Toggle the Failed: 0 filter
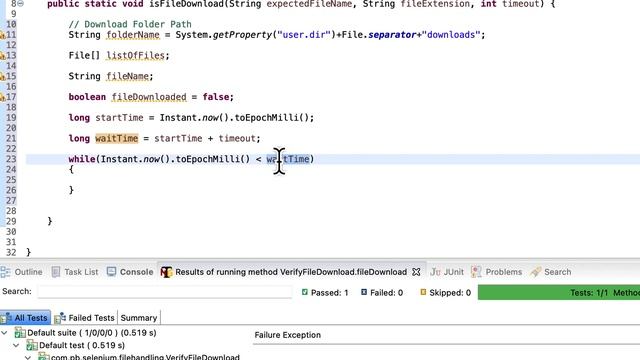Image resolution: width=640 pixels, height=360 pixels. point(382,293)
